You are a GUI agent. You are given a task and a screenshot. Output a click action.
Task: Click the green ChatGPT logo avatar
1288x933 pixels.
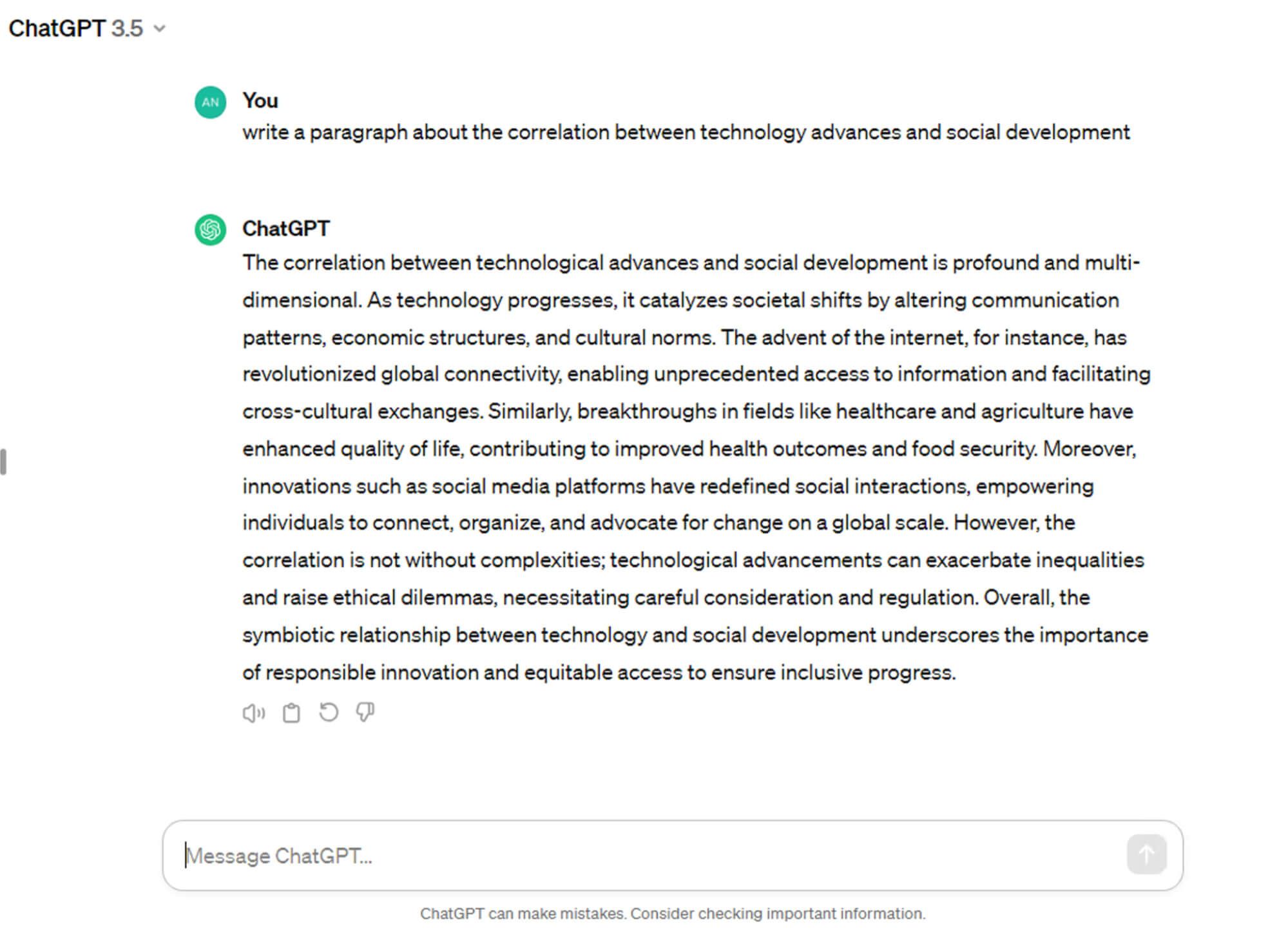click(x=211, y=229)
